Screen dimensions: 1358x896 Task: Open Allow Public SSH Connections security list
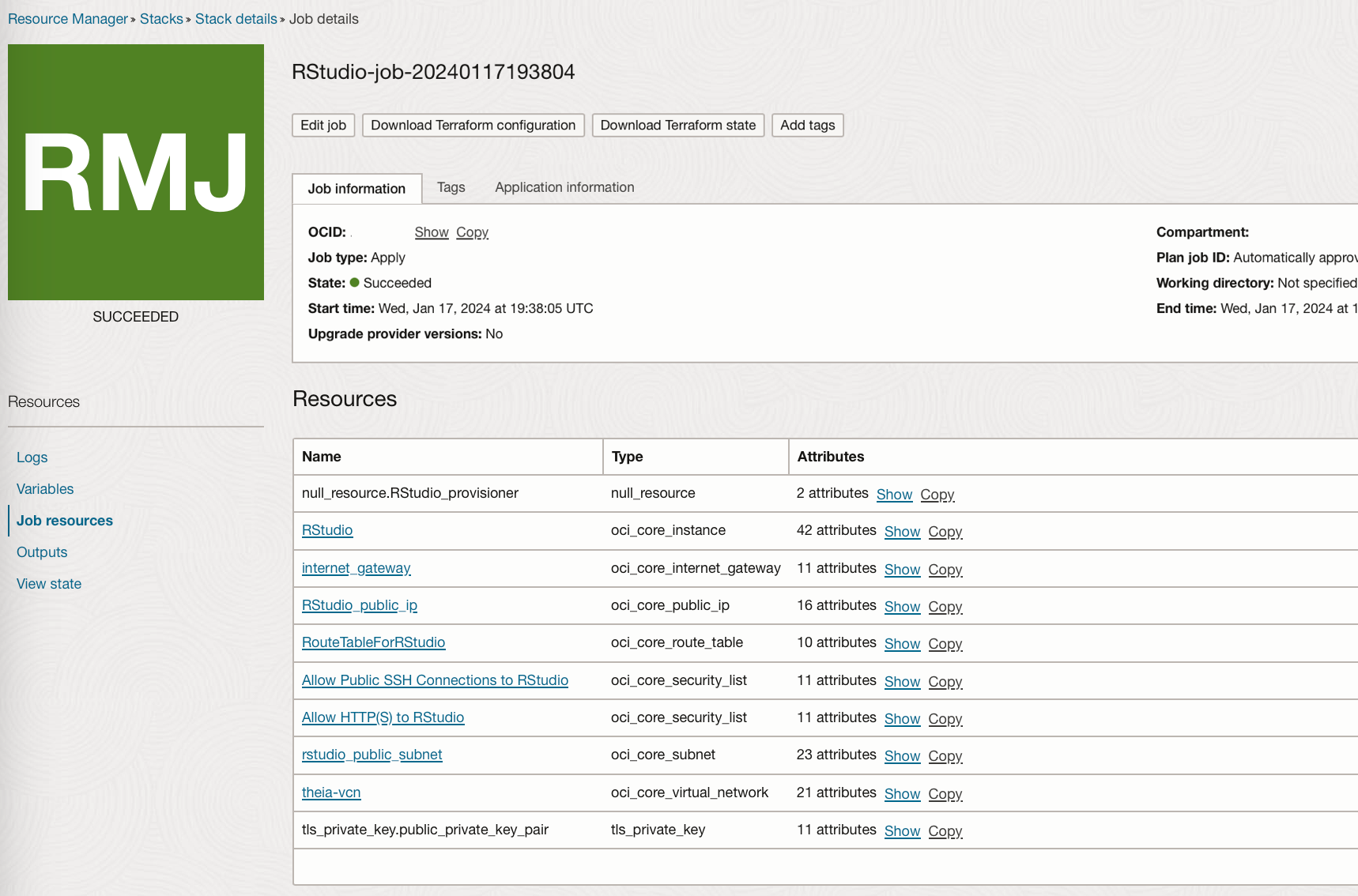pyautogui.click(x=435, y=680)
